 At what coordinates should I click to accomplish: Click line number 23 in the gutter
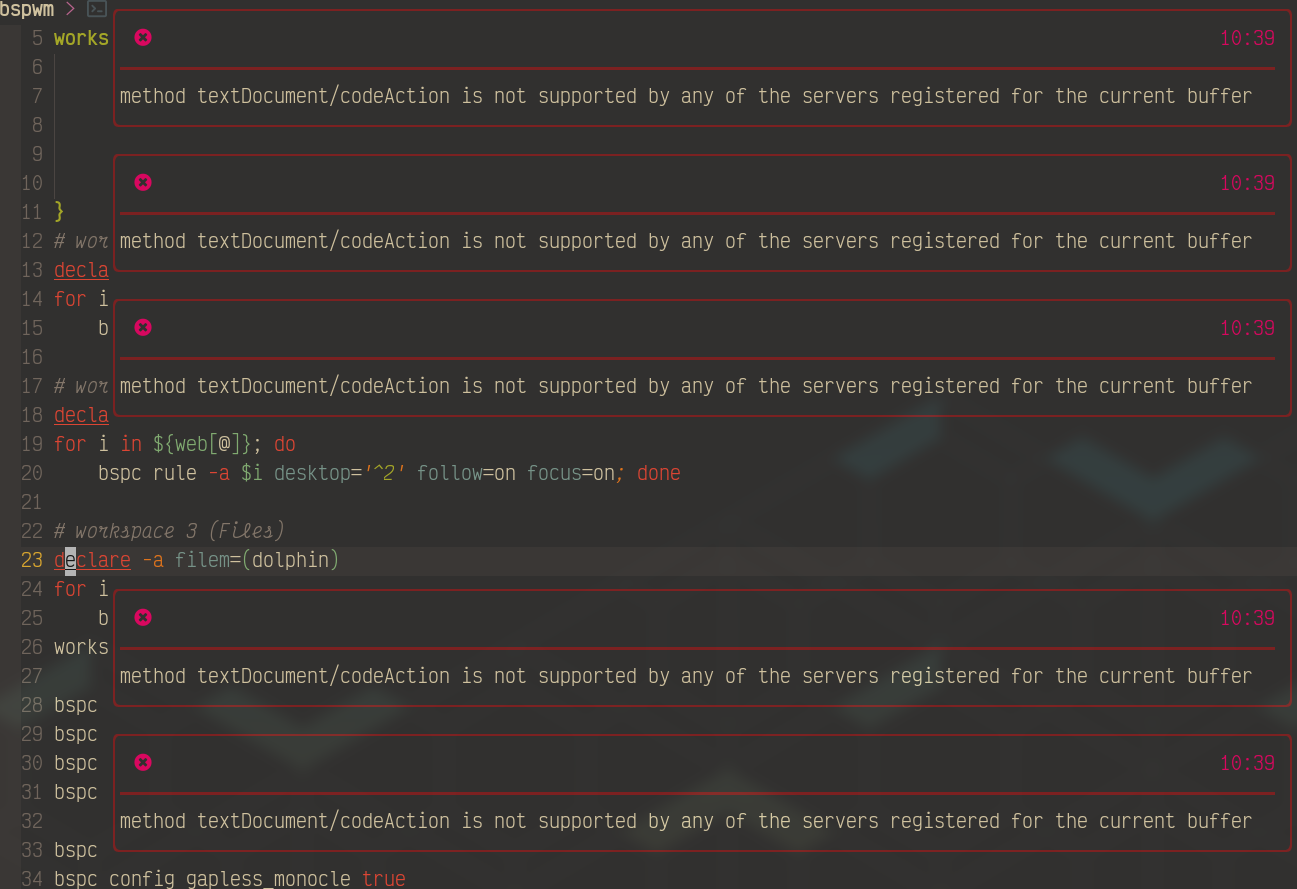31,560
